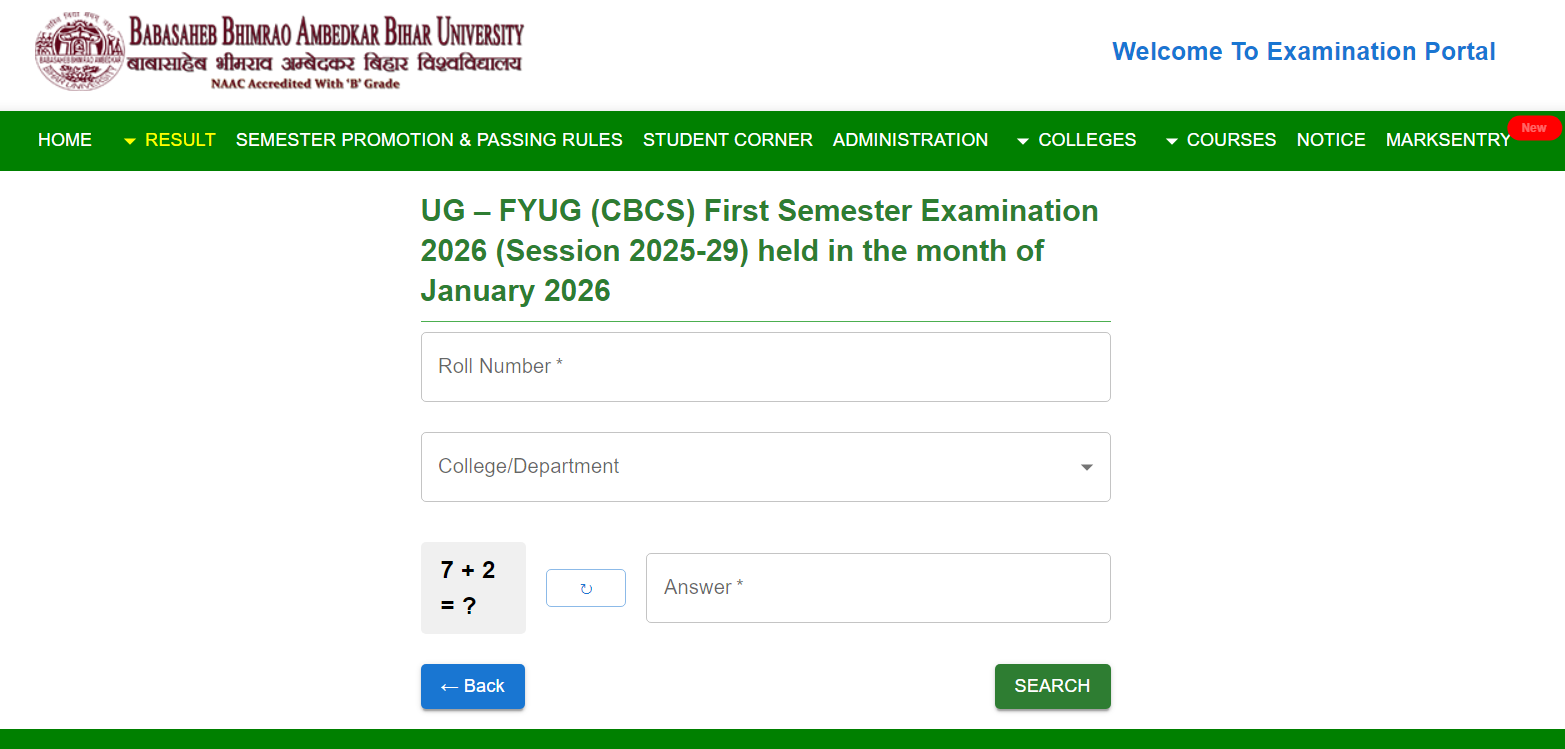Viewport: 1565px width, 749px height.
Task: Select ADMINISTRATION in the navigation bar
Action: (910, 140)
